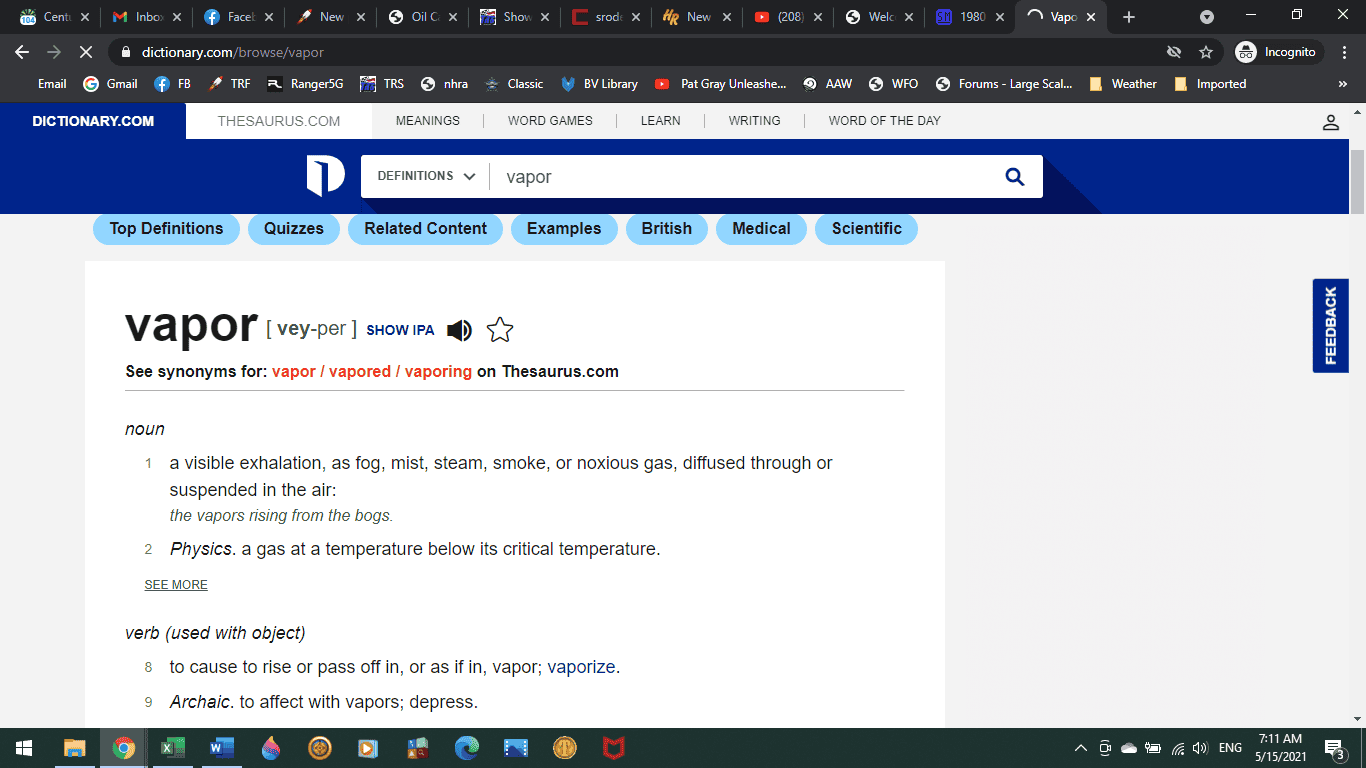The image size is (1366, 768).
Task: Show hidden system tray icons
Action: 1080,748
